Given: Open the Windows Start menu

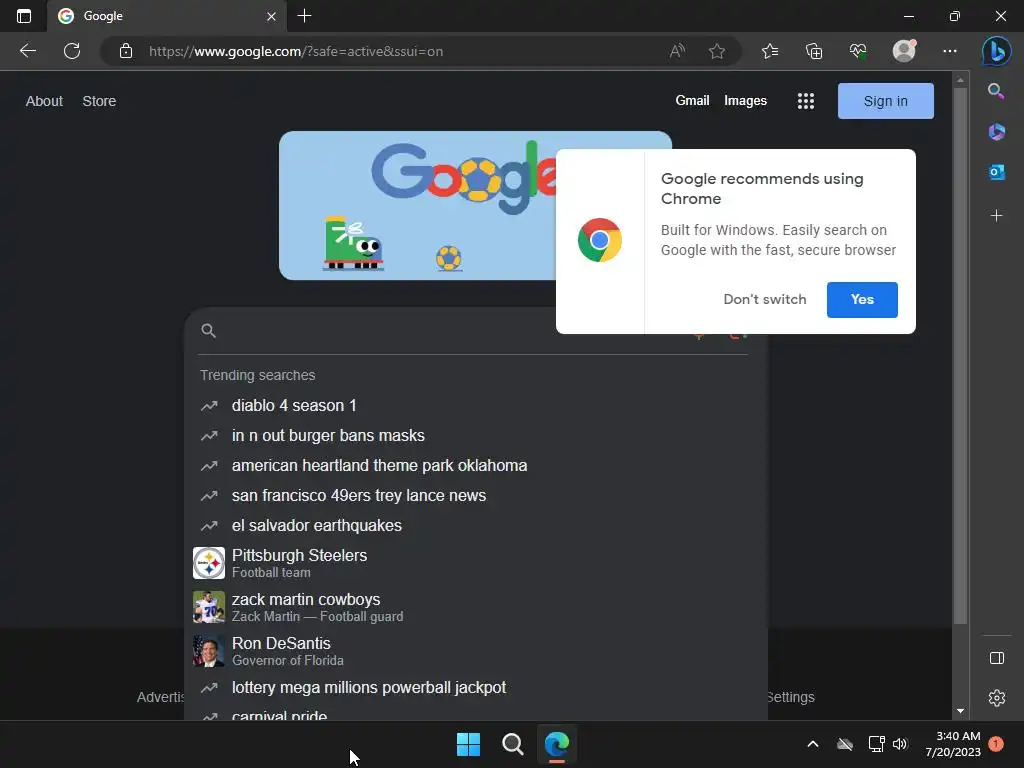Looking at the screenshot, I should pyautogui.click(x=468, y=744).
